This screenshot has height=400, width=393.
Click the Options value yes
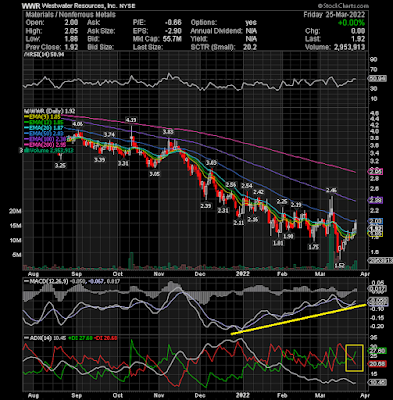coord(251,23)
